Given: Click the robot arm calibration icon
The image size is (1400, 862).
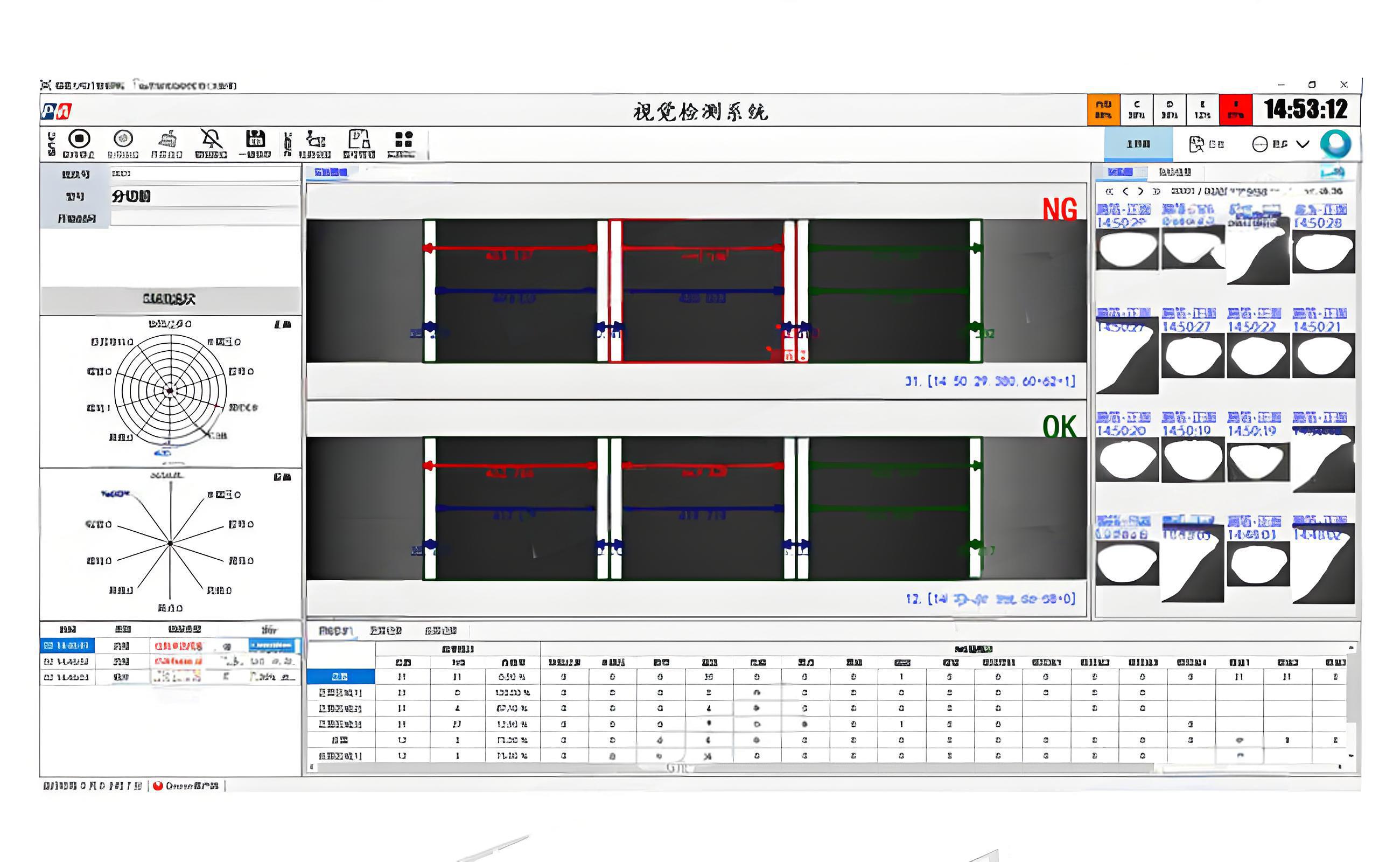Looking at the screenshot, I should [x=315, y=139].
